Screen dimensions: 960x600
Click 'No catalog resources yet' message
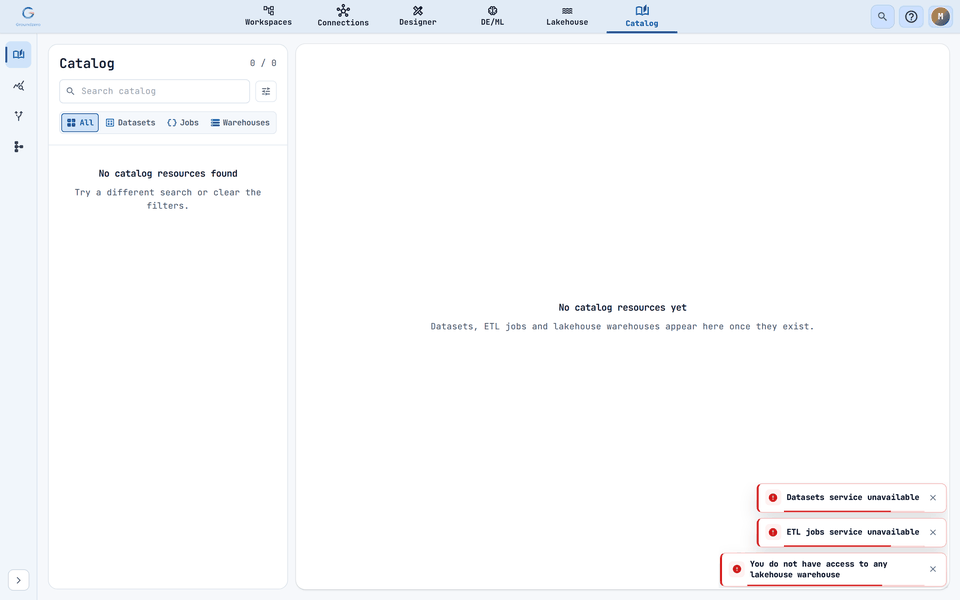tap(623, 307)
